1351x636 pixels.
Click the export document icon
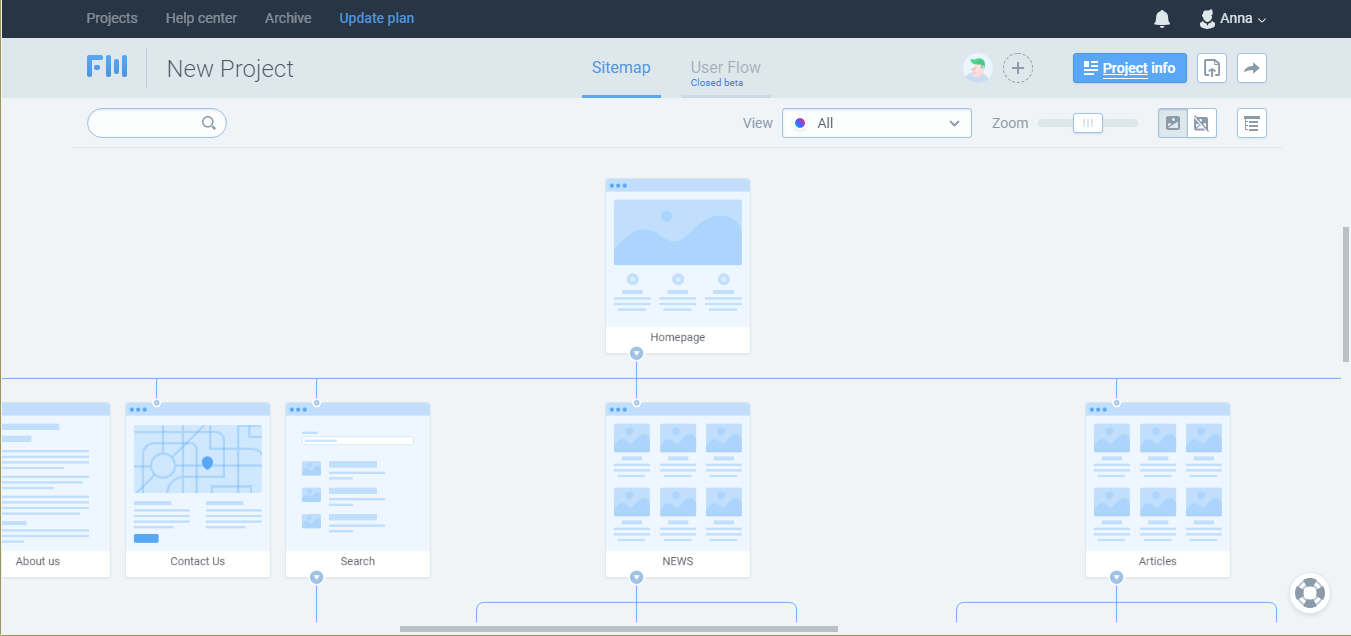[1211, 68]
